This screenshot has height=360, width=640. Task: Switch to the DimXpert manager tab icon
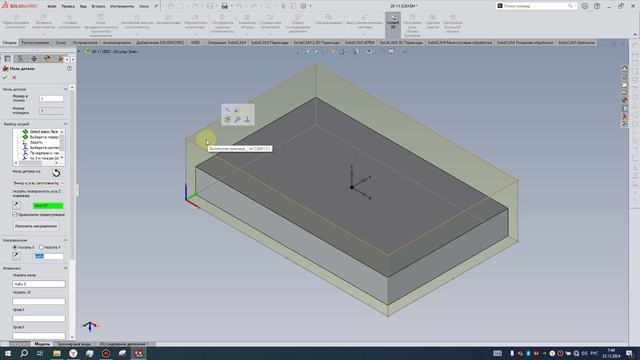pos(34,59)
